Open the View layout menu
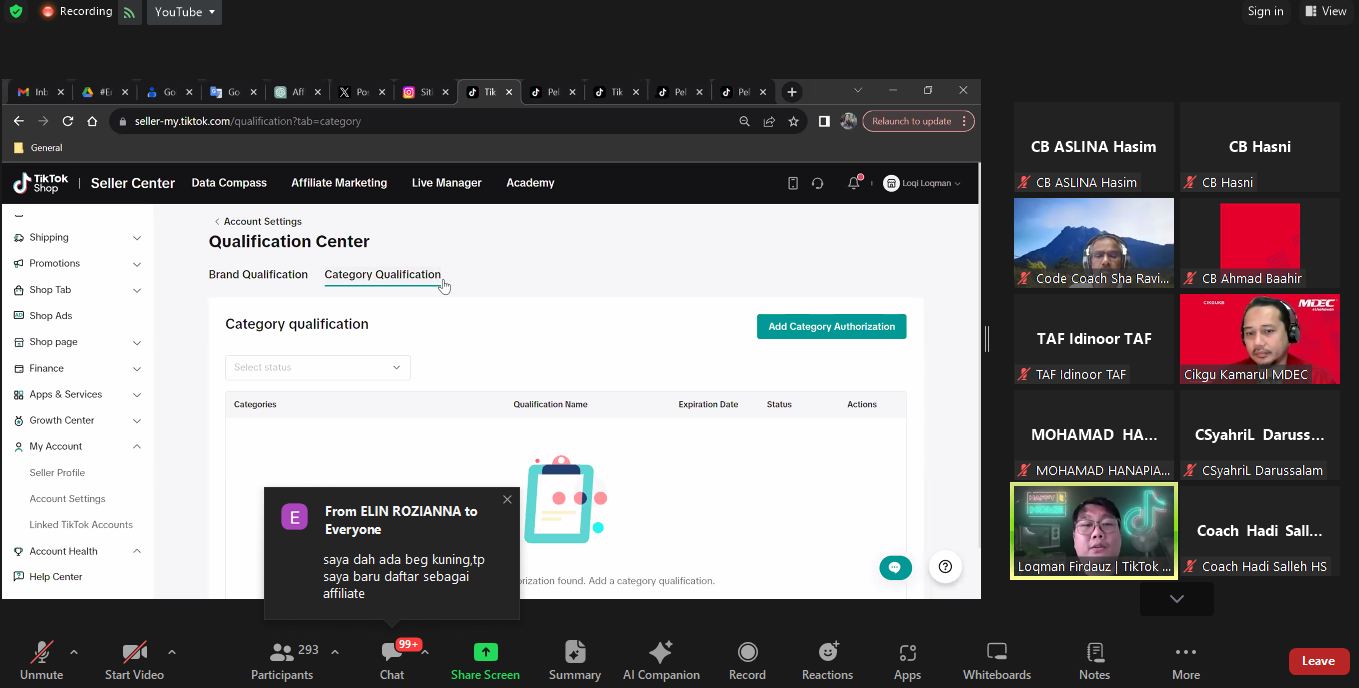Viewport: 1359px width, 688px height. pyautogui.click(x=1326, y=11)
